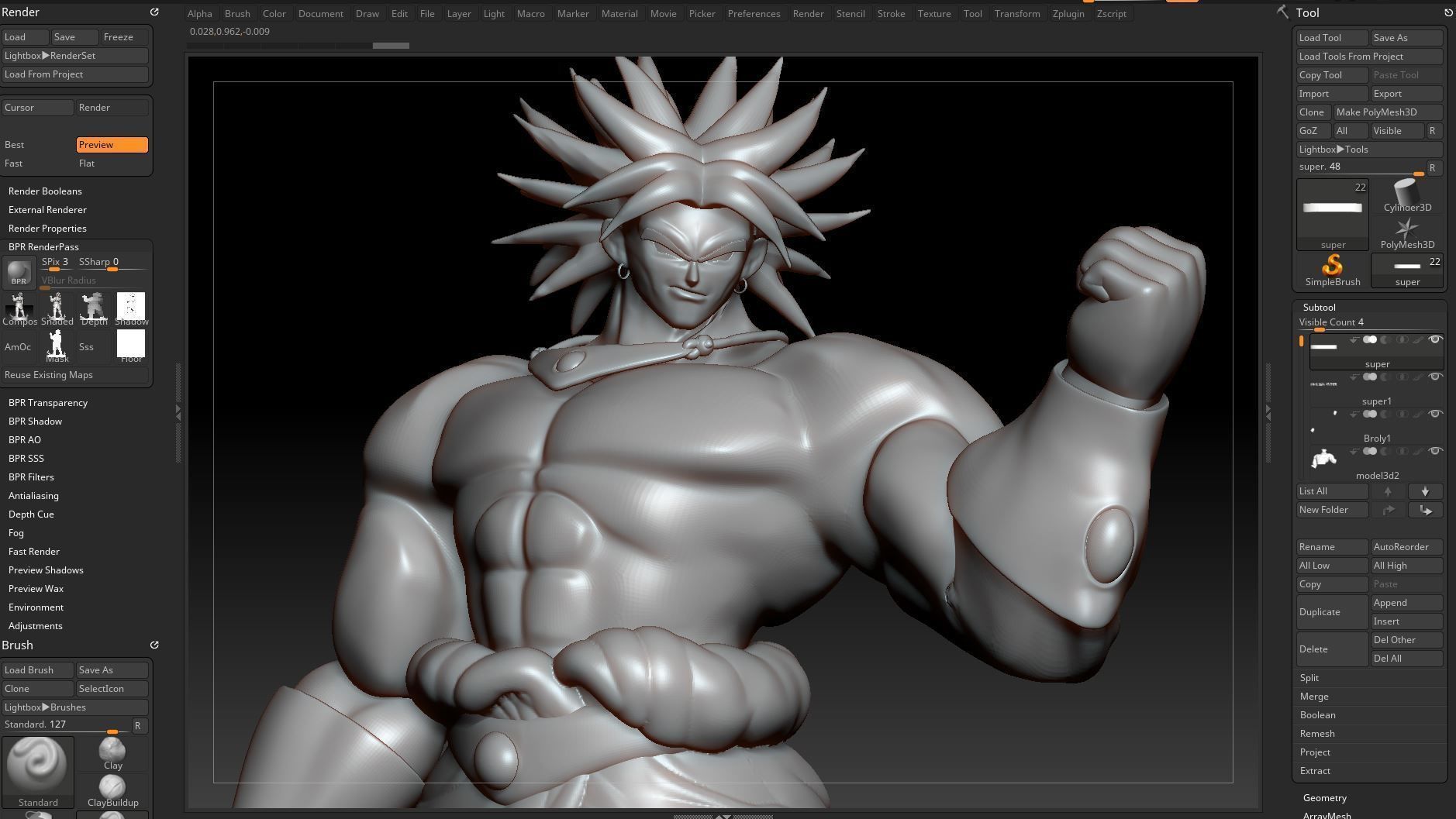
Task: Adjust the SPix slider
Action: pyautogui.click(x=57, y=263)
